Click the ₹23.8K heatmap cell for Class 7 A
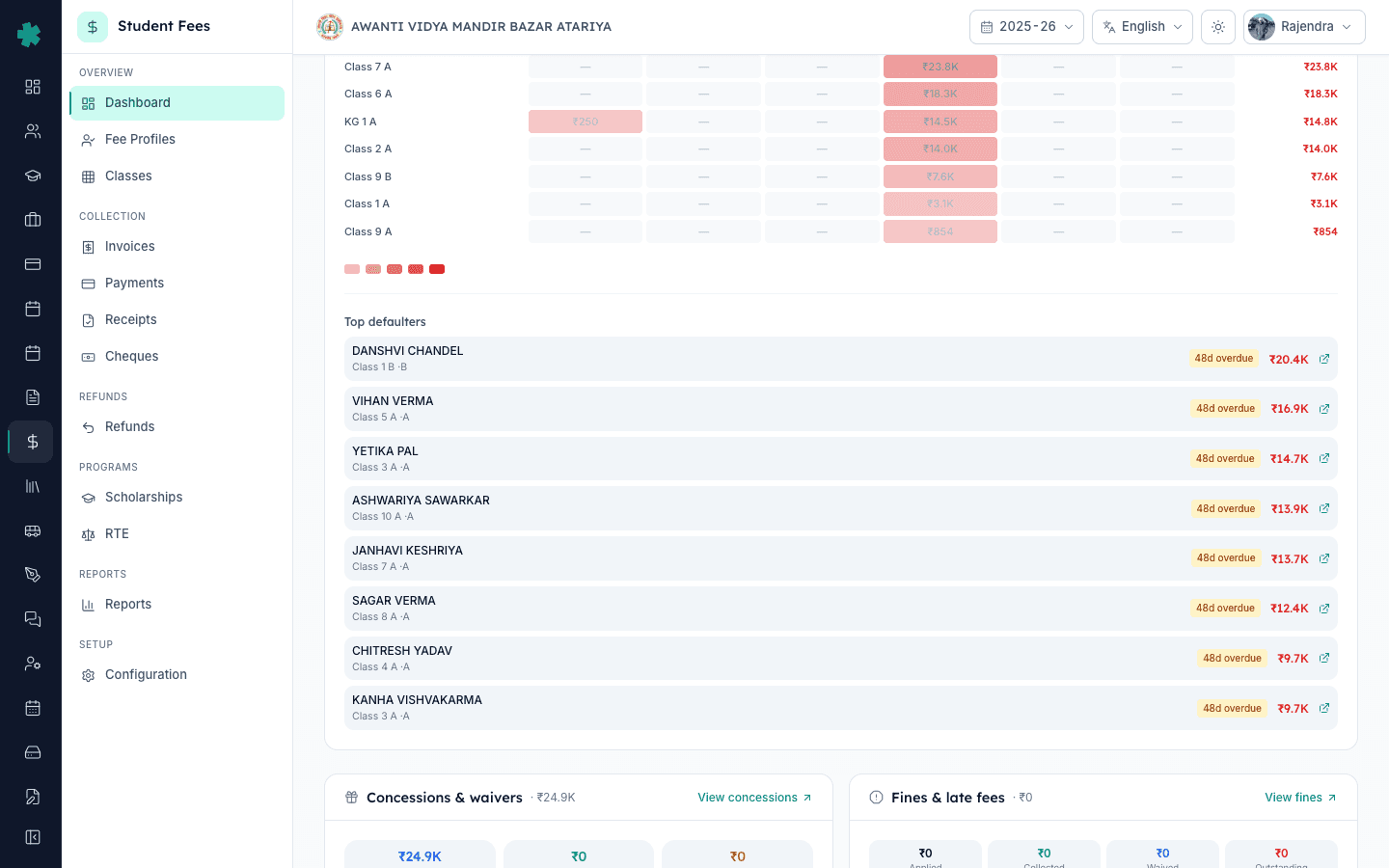This screenshot has height=868, width=1389. click(x=940, y=67)
